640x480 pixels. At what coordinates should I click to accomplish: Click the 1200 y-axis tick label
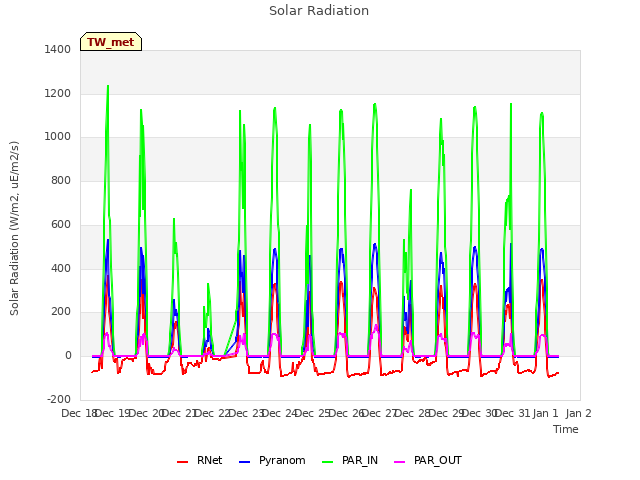pos(58,93)
